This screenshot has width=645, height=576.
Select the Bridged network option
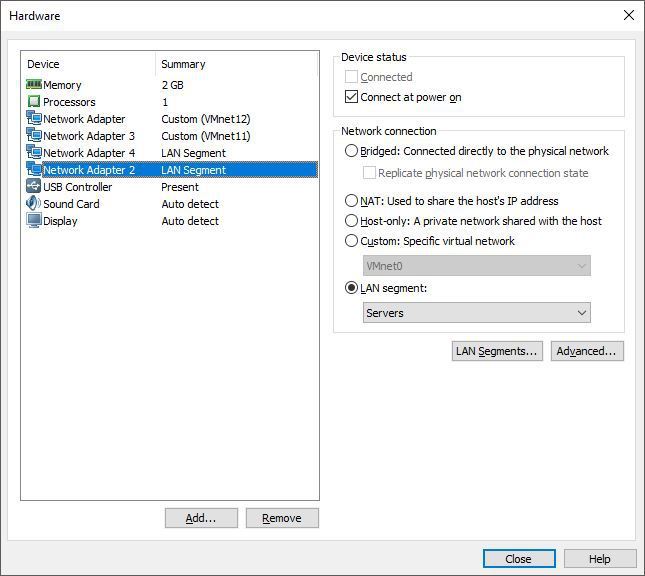pyautogui.click(x=351, y=151)
